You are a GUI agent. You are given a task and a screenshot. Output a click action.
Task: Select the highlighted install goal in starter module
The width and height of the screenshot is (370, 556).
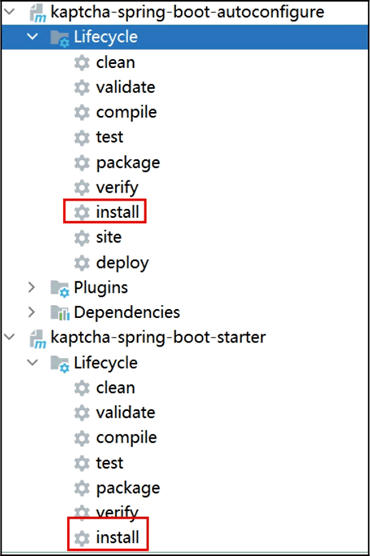tap(117, 537)
